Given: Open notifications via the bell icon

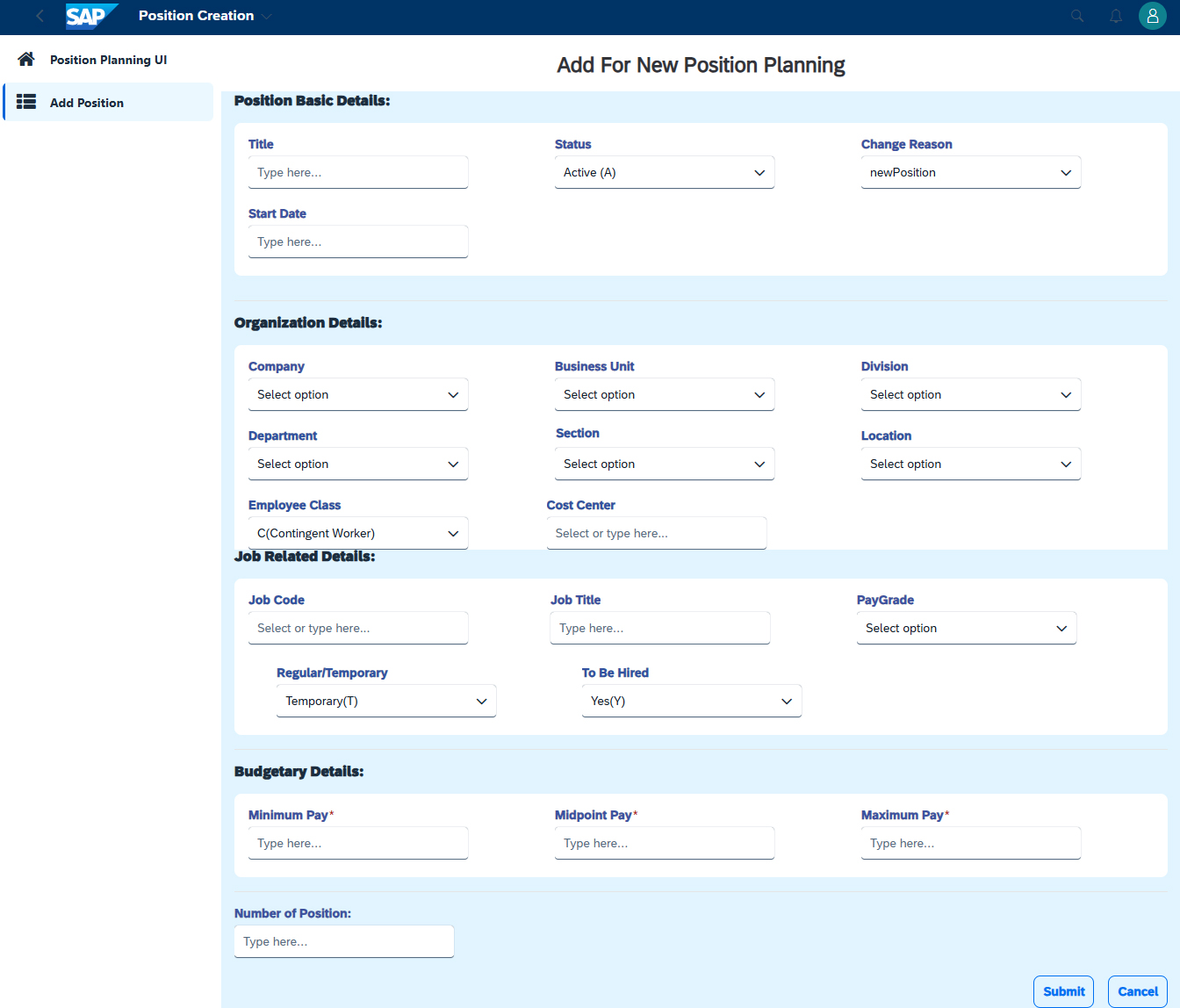Looking at the screenshot, I should tap(1116, 16).
